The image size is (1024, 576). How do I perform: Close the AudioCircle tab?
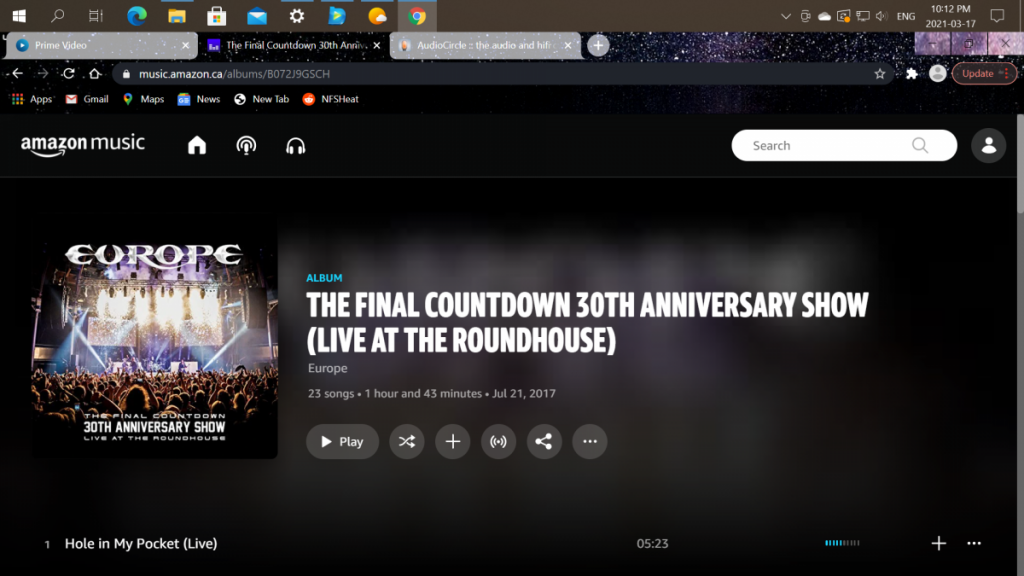pos(568,45)
